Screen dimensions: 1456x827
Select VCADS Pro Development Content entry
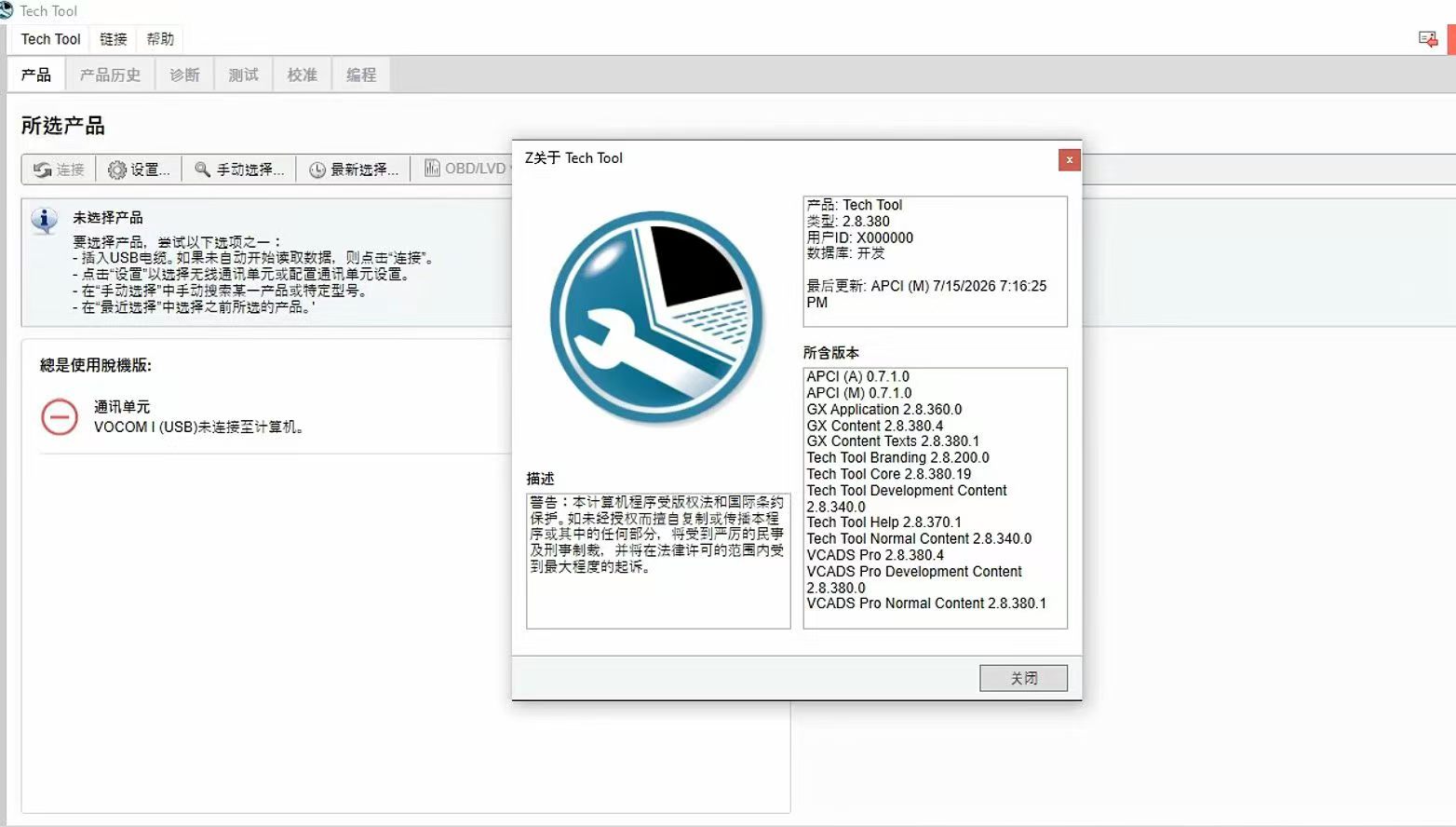(x=914, y=579)
